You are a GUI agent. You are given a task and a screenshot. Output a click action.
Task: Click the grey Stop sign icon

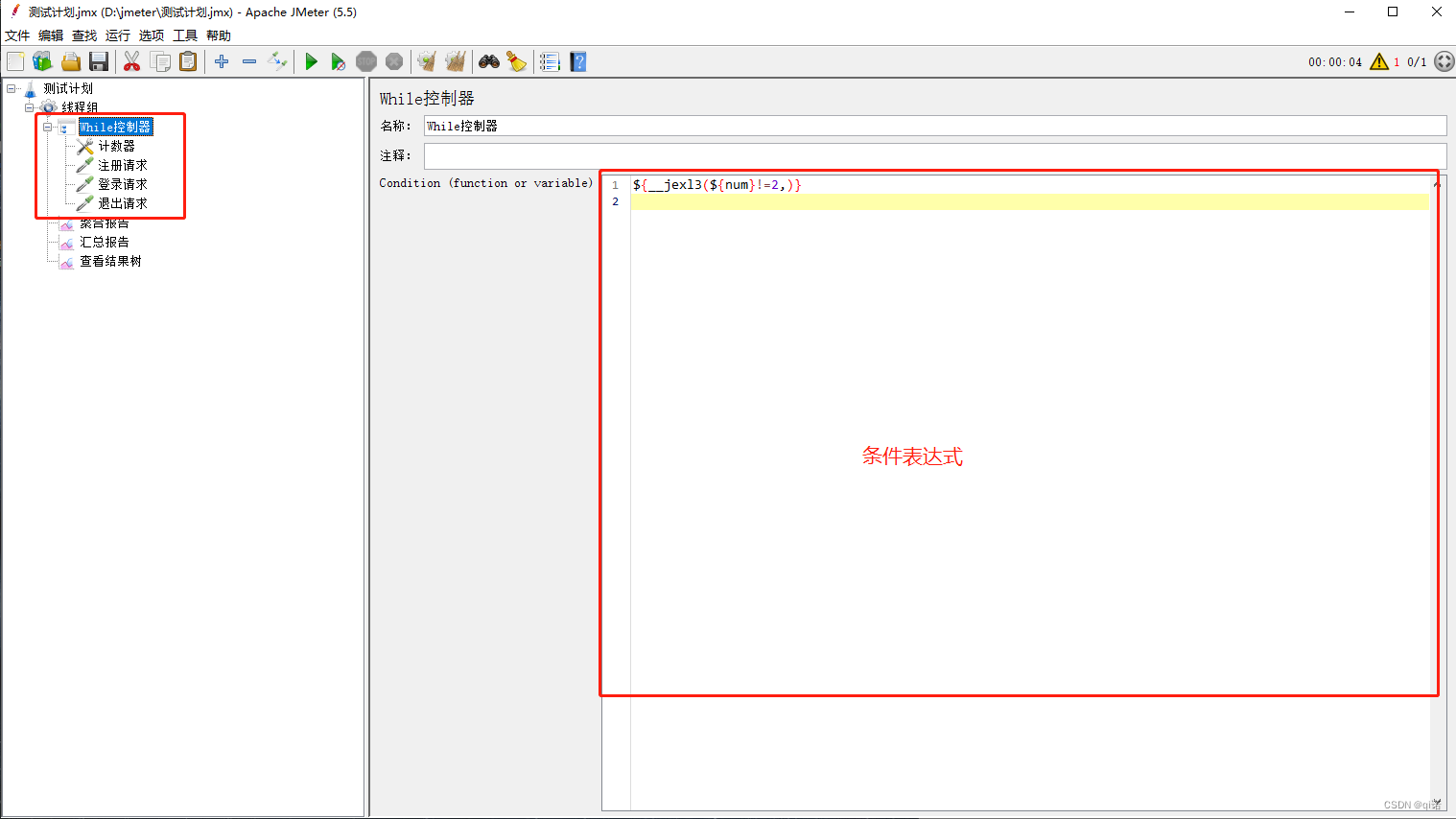tap(366, 61)
